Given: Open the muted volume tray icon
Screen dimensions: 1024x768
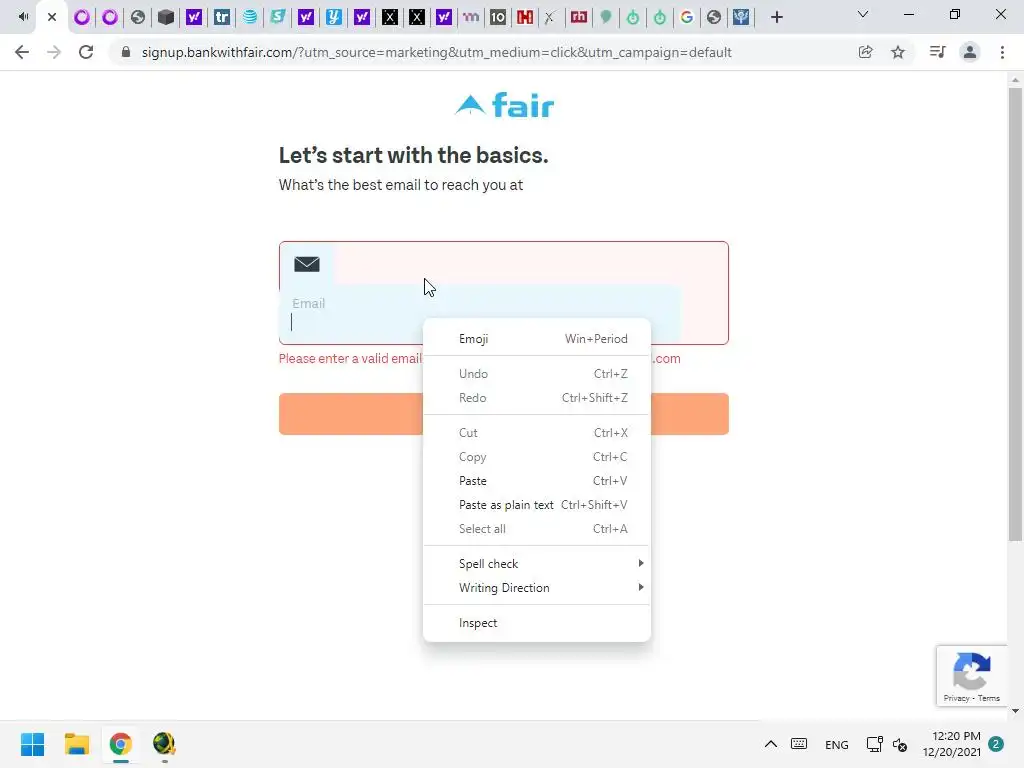Looking at the screenshot, I should click(900, 744).
